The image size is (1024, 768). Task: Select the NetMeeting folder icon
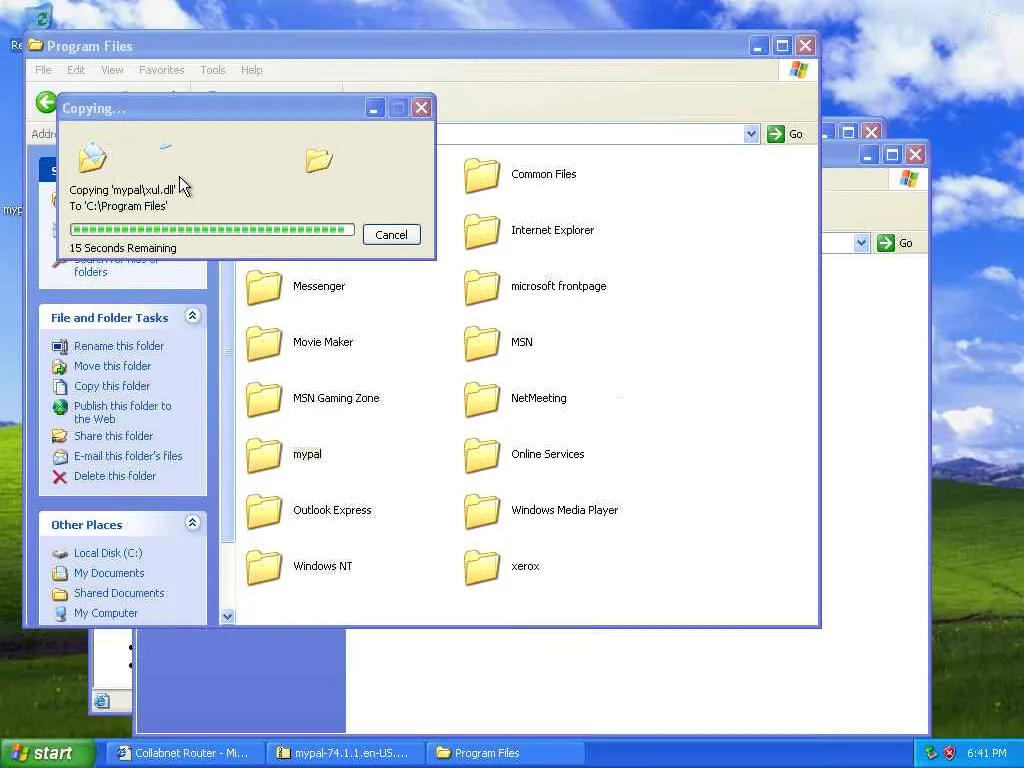pos(482,399)
